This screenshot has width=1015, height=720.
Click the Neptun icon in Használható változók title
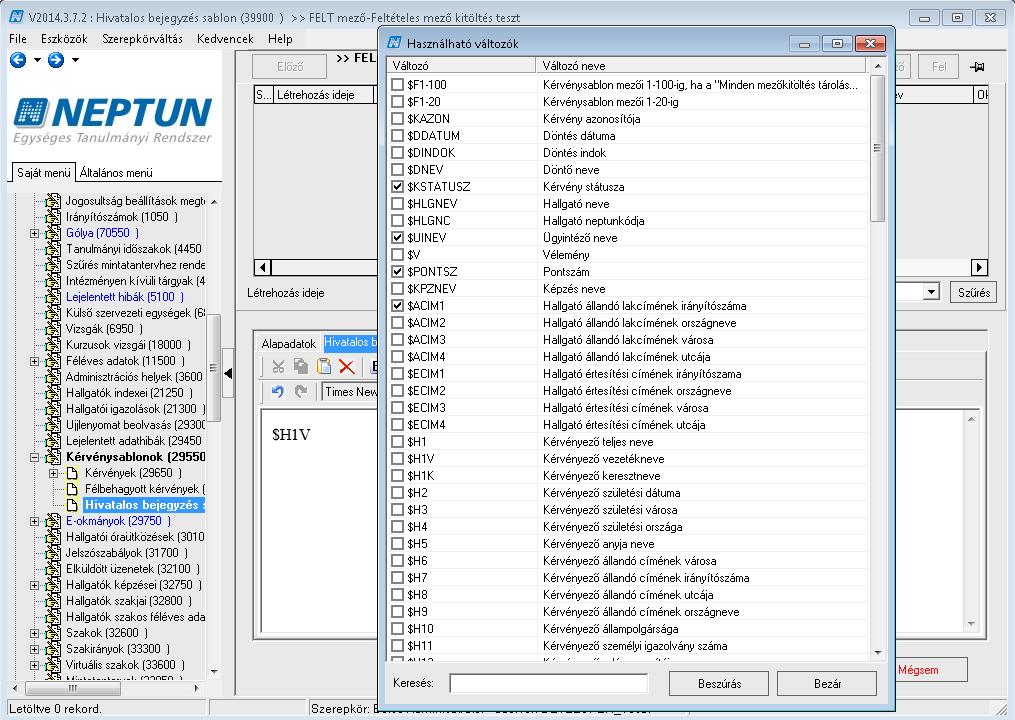394,43
